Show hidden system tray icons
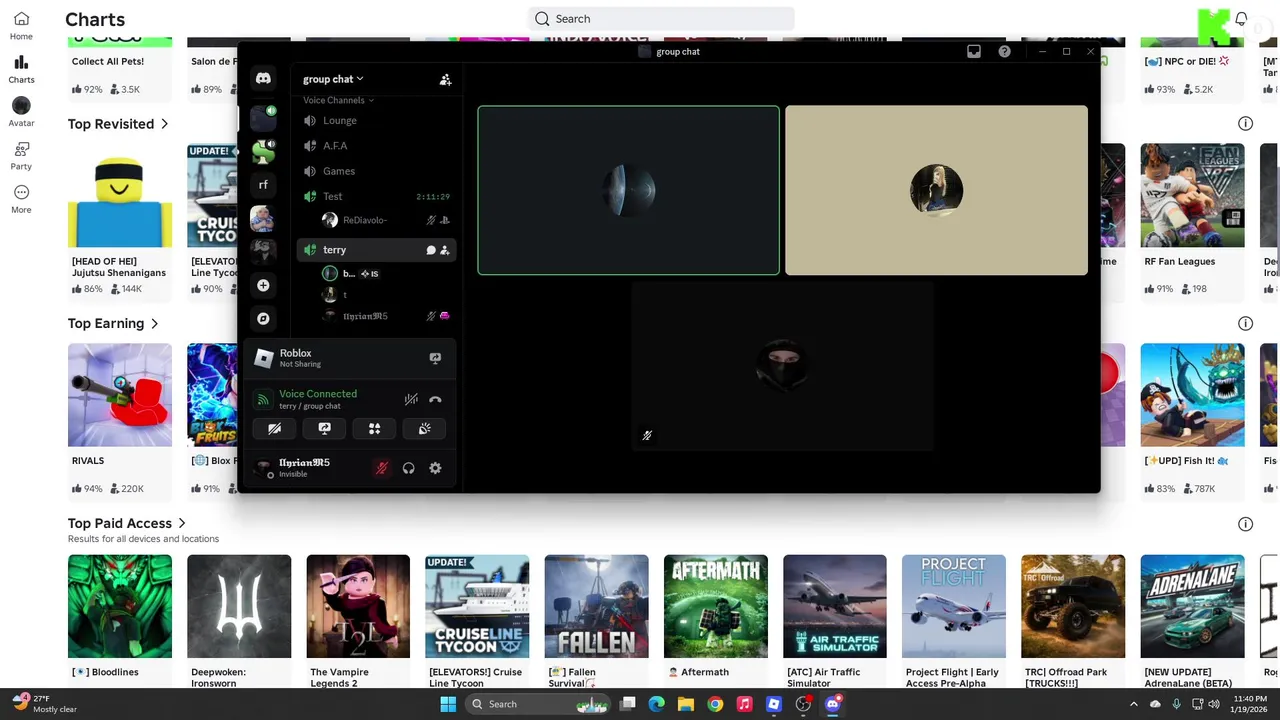 click(1134, 704)
